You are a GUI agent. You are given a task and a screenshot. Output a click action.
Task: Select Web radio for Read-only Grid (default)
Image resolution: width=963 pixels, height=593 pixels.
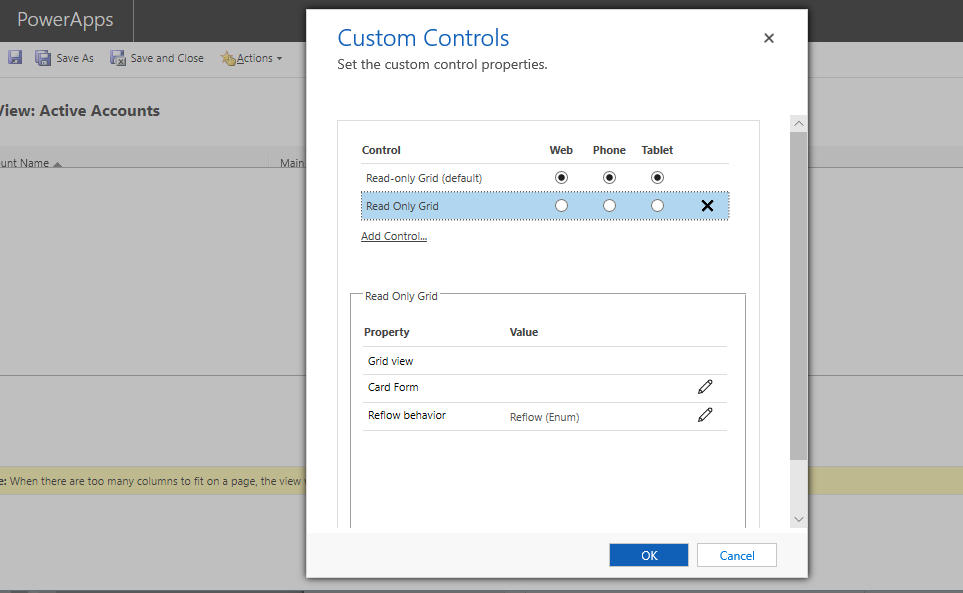pyautogui.click(x=561, y=177)
